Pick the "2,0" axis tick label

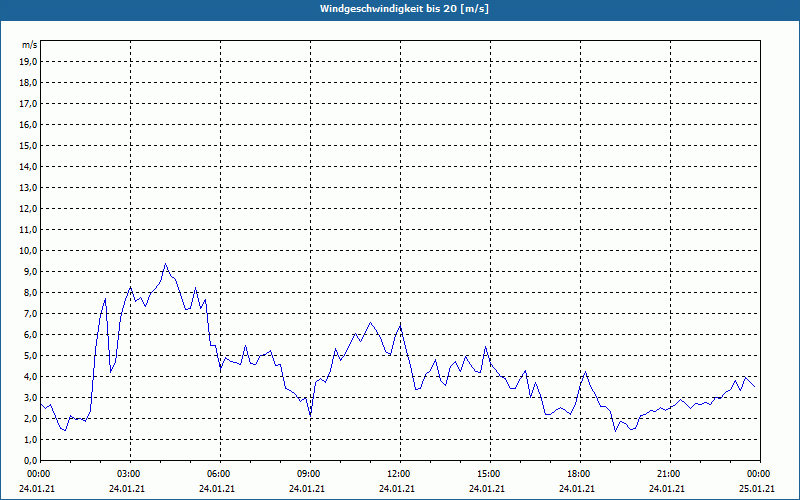tap(30, 418)
